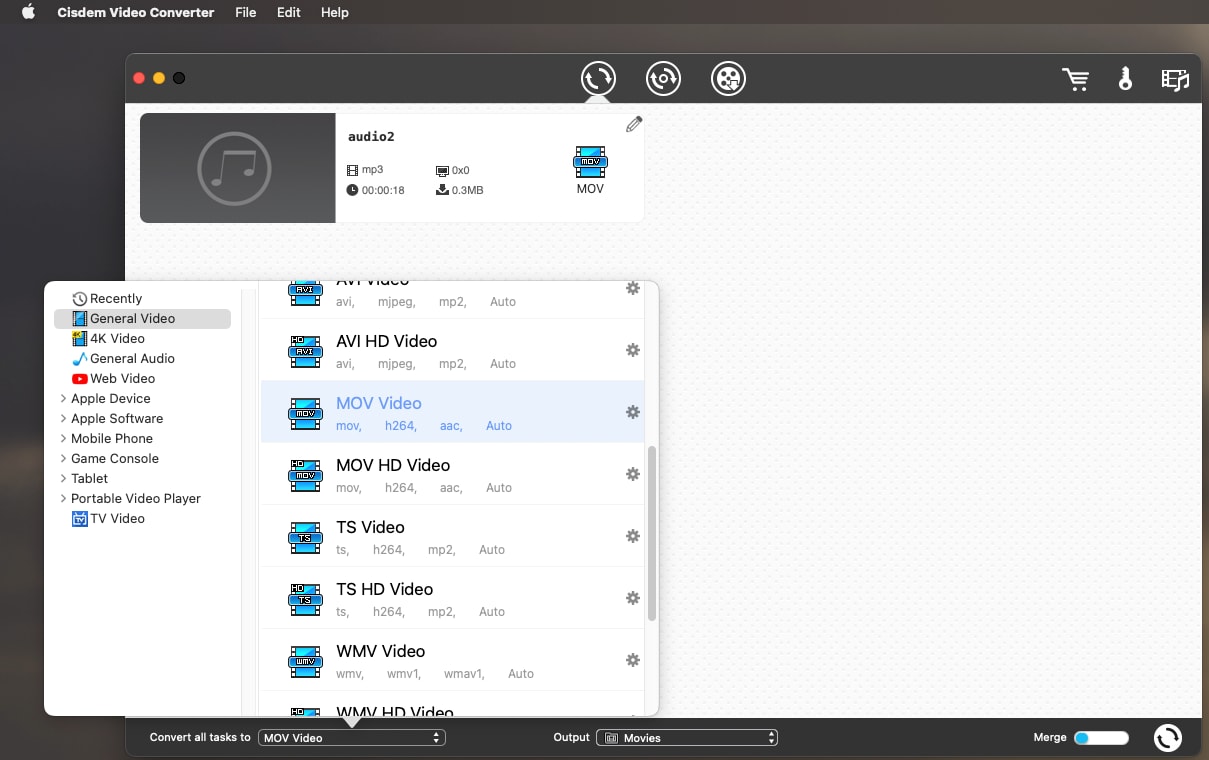Open the File menu
Viewport: 1209px width, 760px height.
[245, 12]
